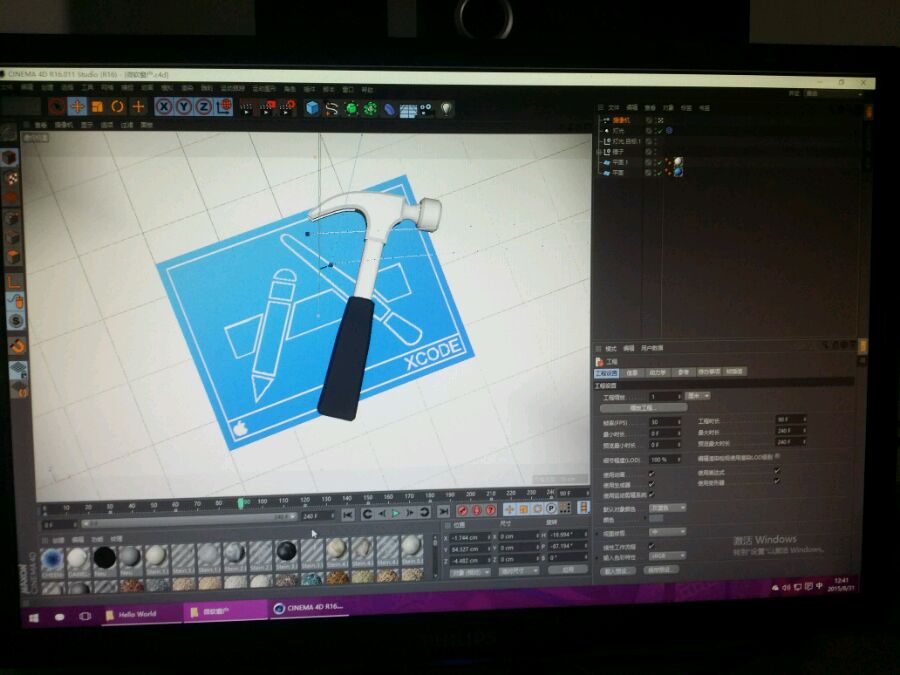Open the spline pen tools
The image size is (900, 675).
pos(332,108)
